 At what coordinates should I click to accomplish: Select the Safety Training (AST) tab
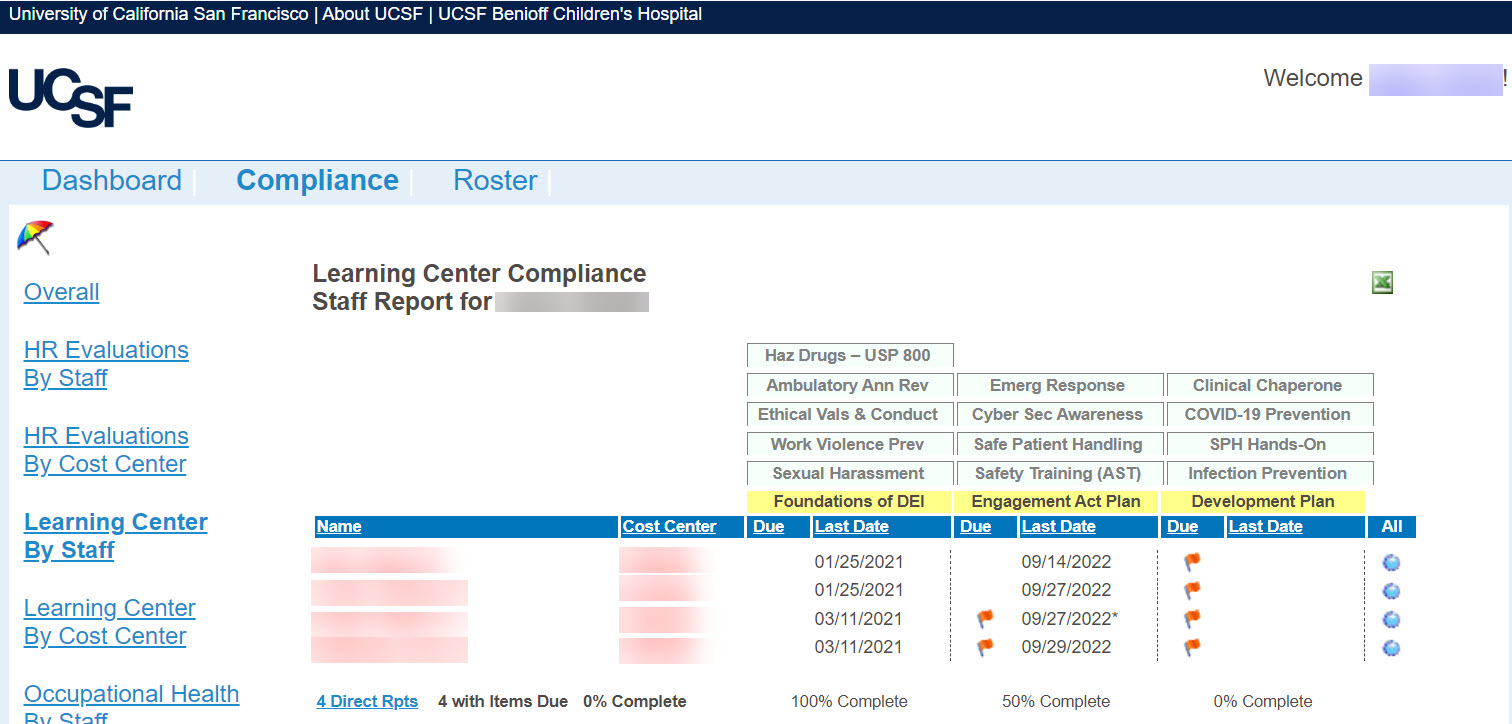click(1060, 473)
